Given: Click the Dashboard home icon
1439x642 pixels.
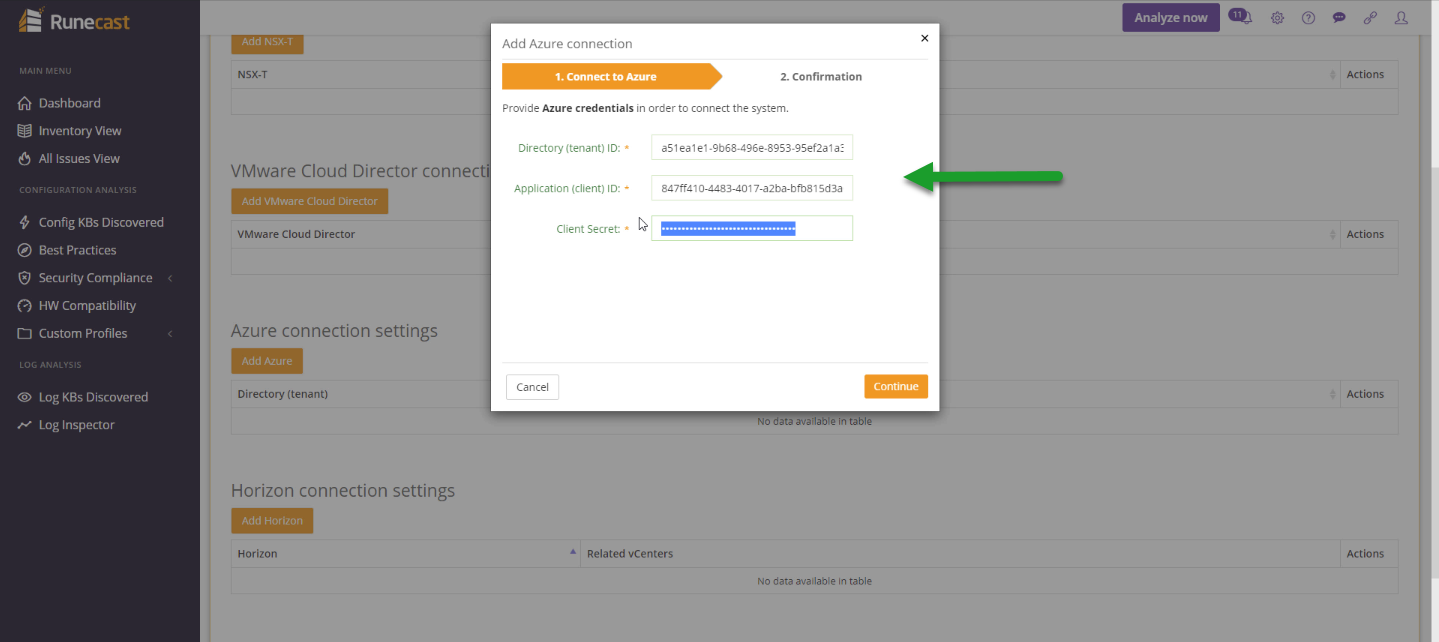Looking at the screenshot, I should pyautogui.click(x=25, y=103).
